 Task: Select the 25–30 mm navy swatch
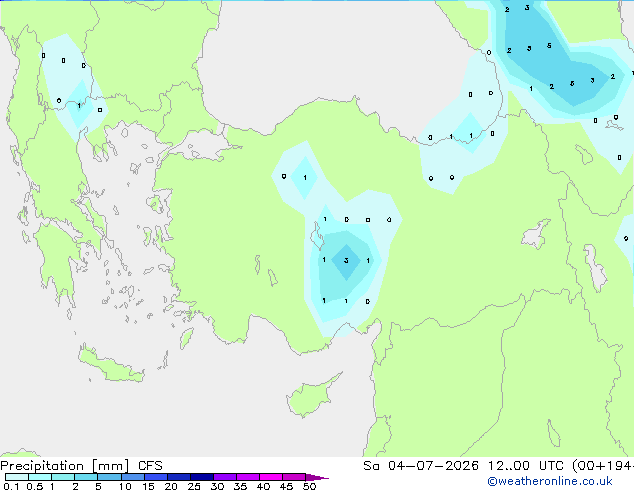(202, 477)
